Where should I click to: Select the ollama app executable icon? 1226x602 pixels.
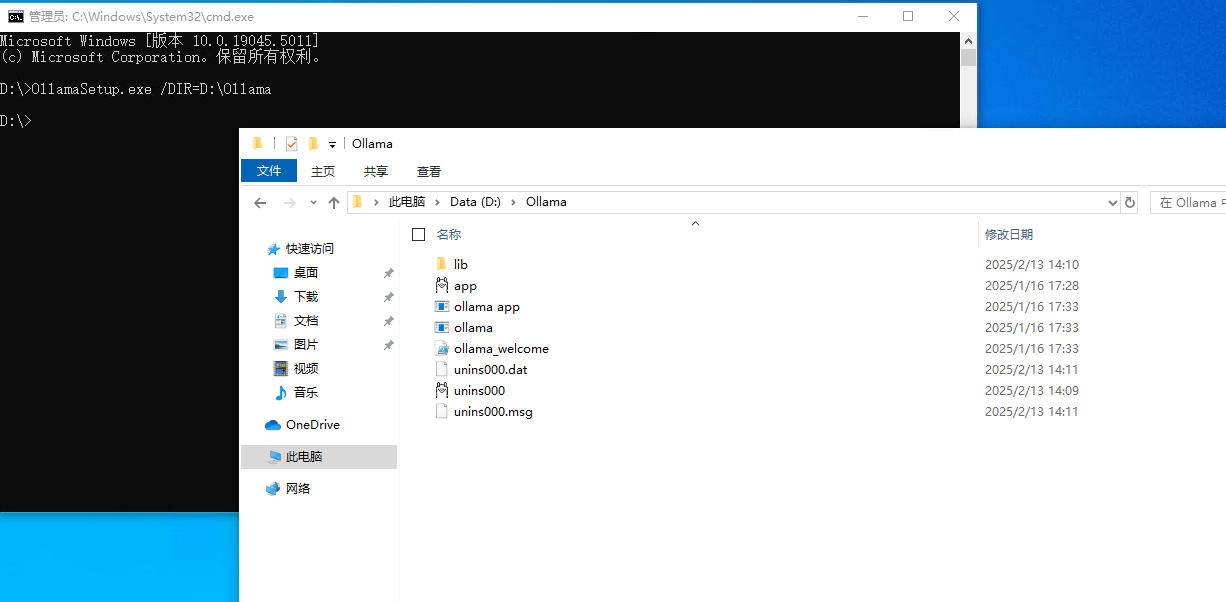click(x=442, y=306)
